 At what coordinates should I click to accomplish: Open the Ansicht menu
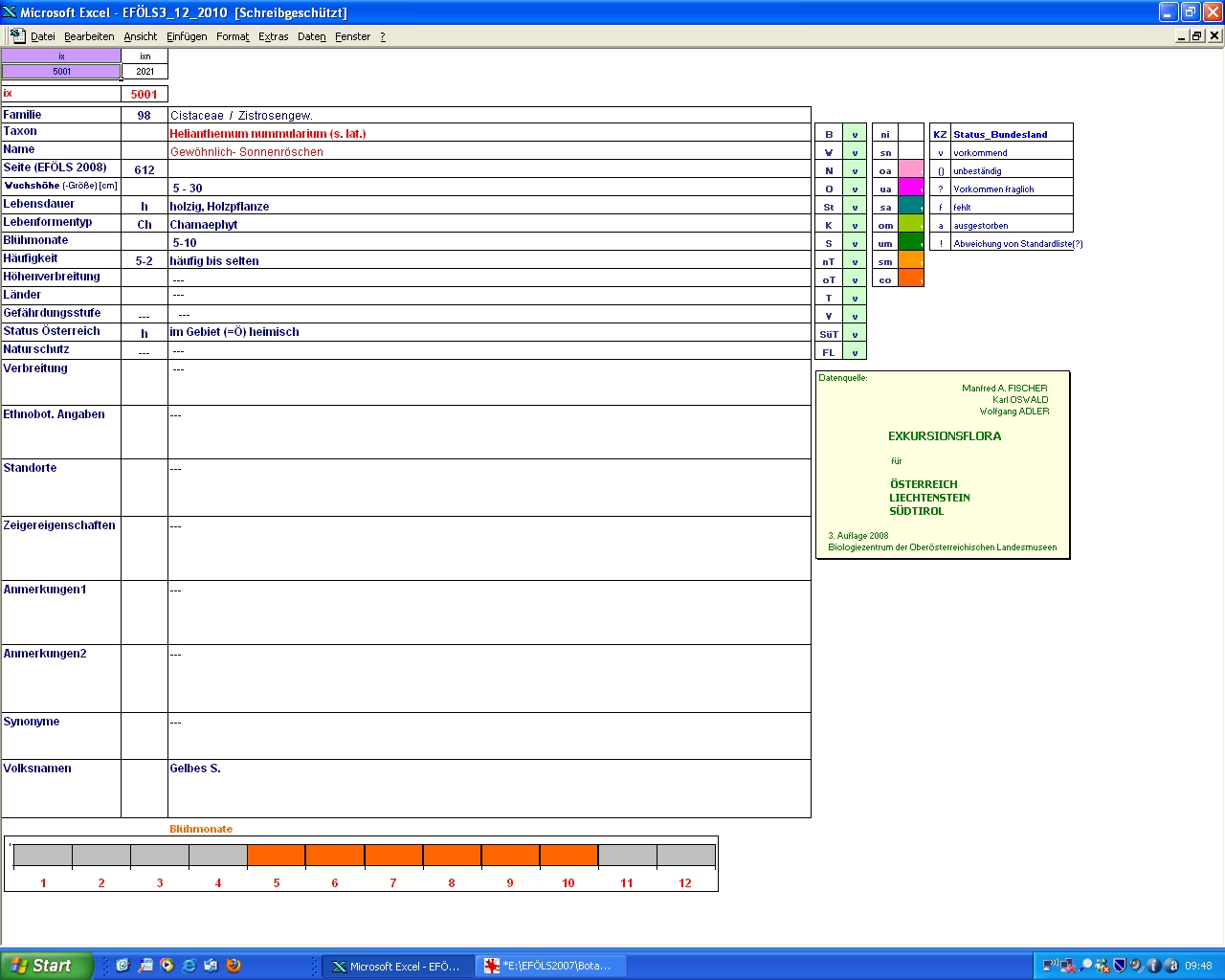tap(140, 36)
